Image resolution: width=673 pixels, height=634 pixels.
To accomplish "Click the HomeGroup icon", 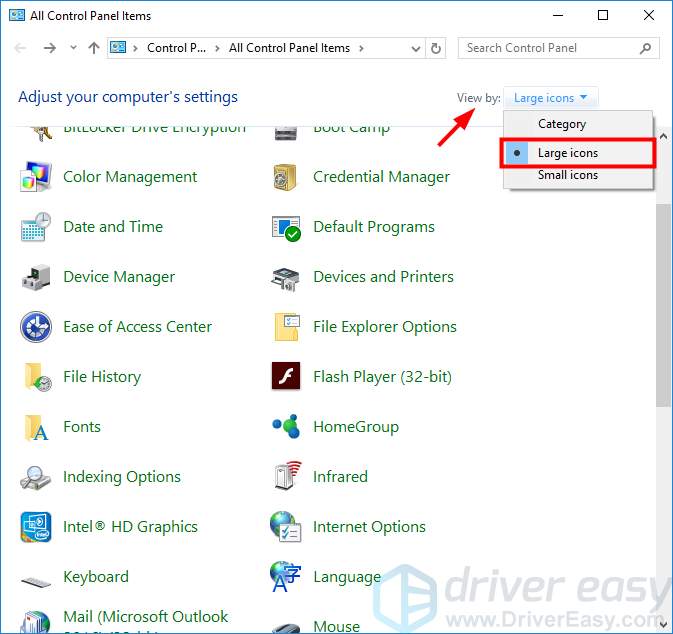I will [x=286, y=427].
